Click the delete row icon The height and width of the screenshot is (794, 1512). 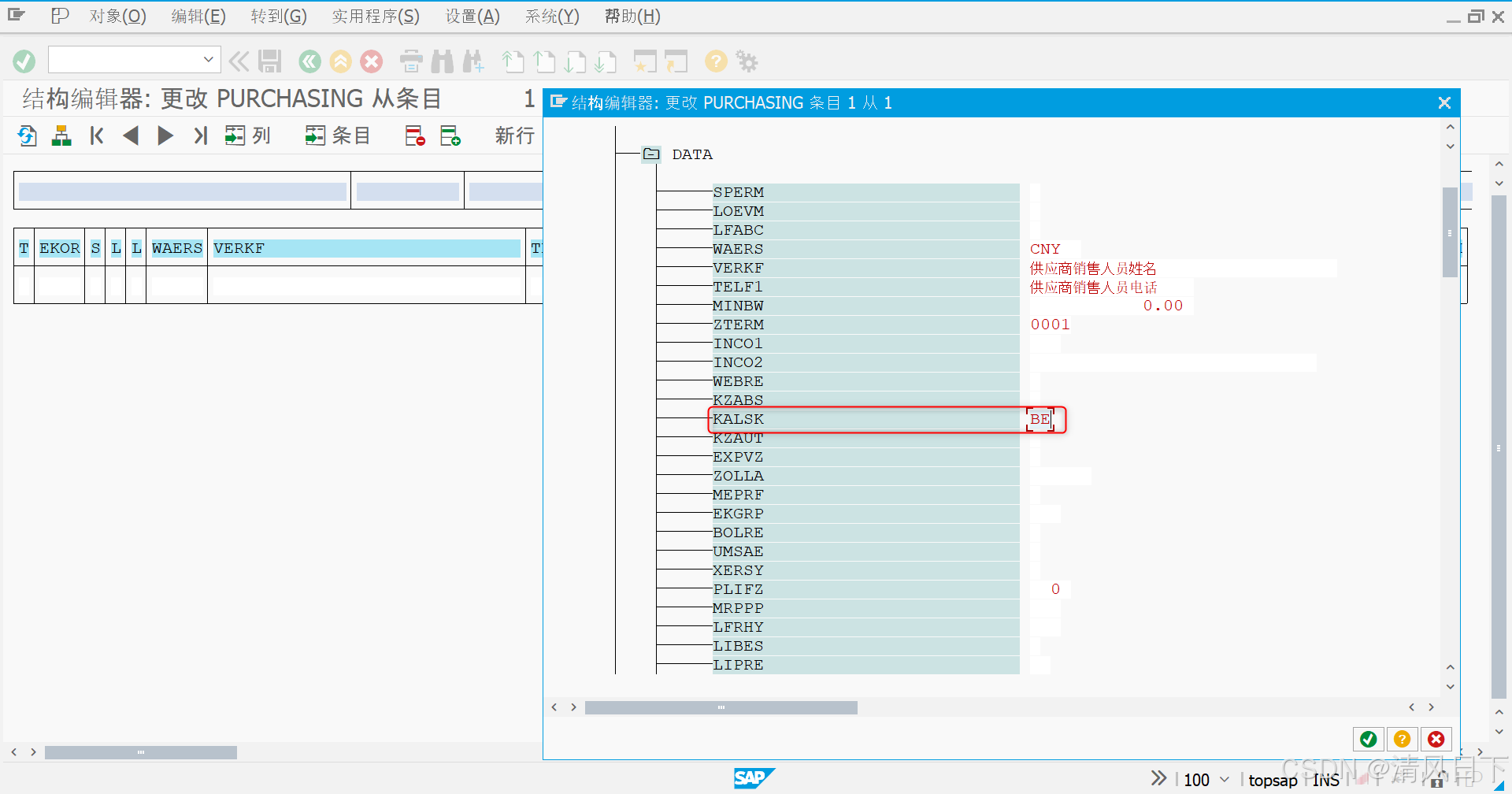pyautogui.click(x=415, y=135)
